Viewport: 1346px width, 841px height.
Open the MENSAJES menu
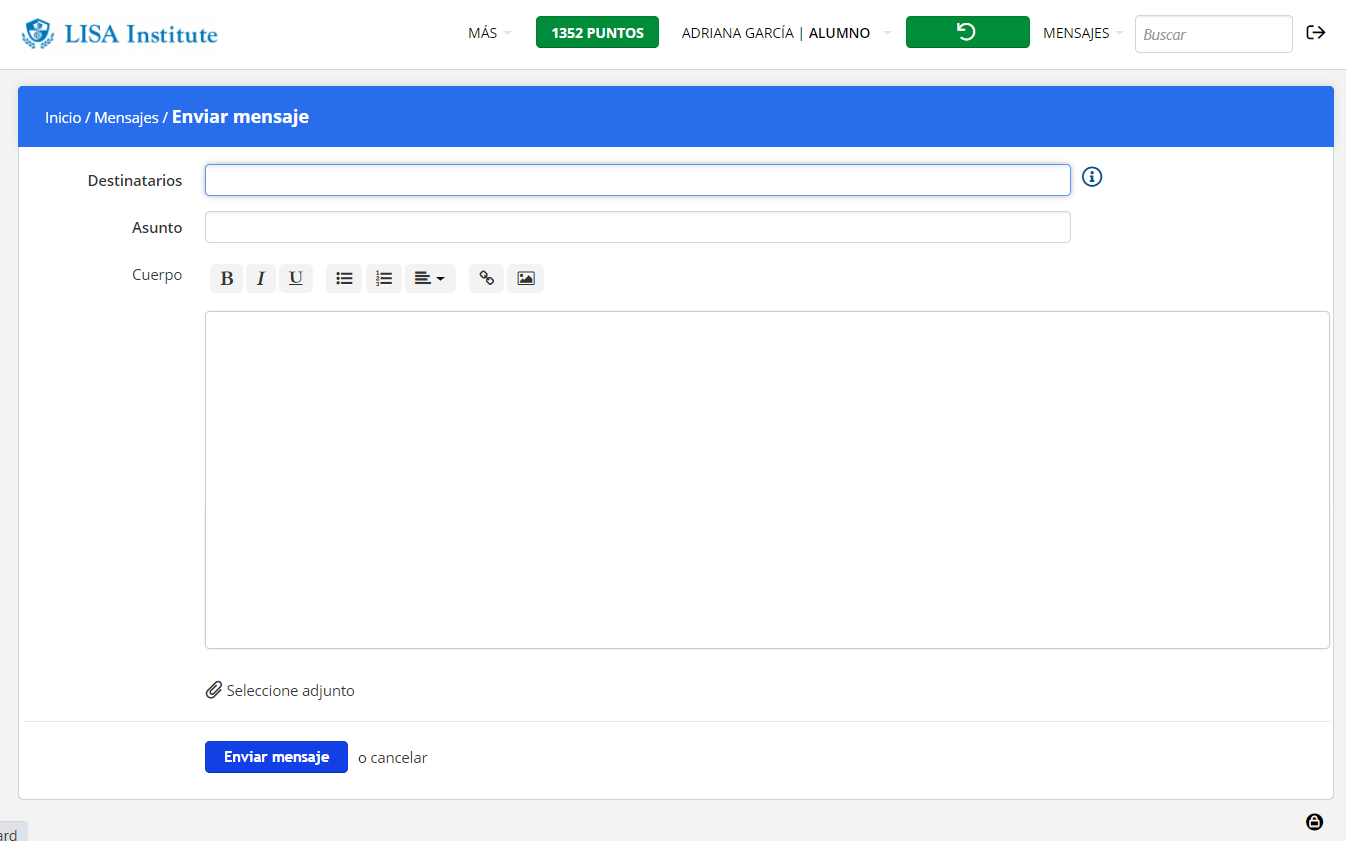click(1082, 33)
